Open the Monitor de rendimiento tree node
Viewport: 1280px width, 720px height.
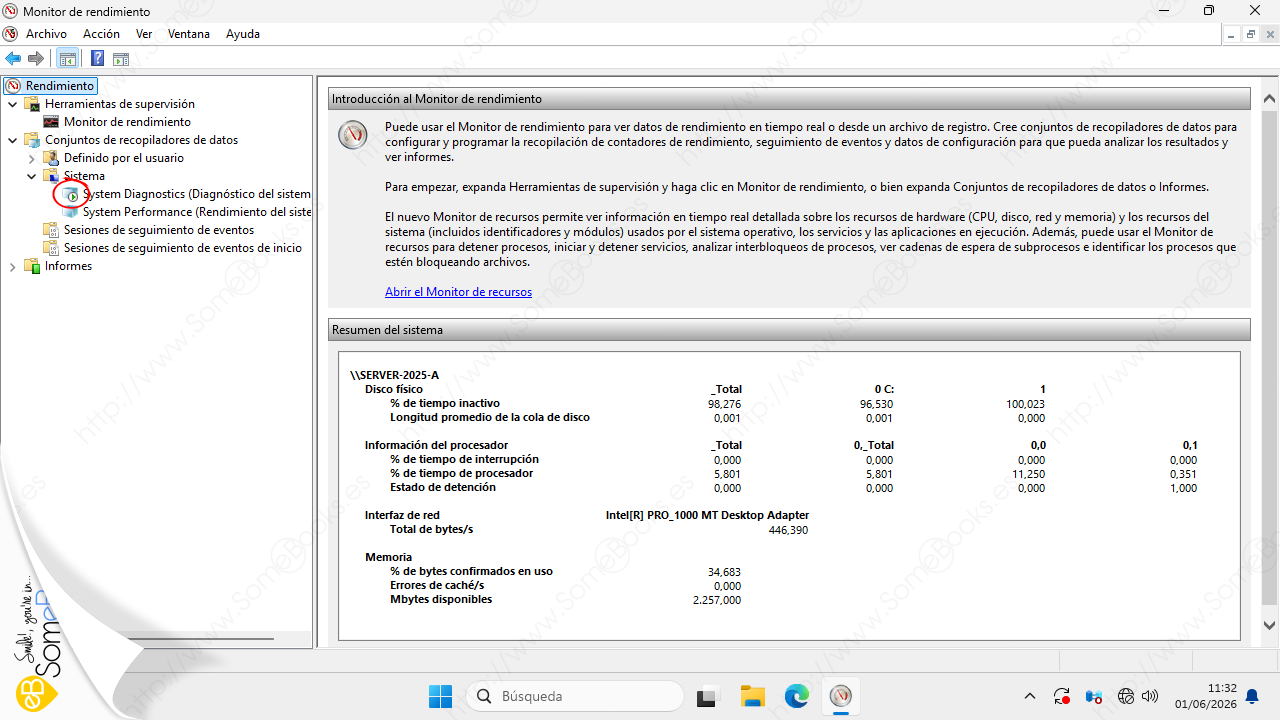click(126, 122)
